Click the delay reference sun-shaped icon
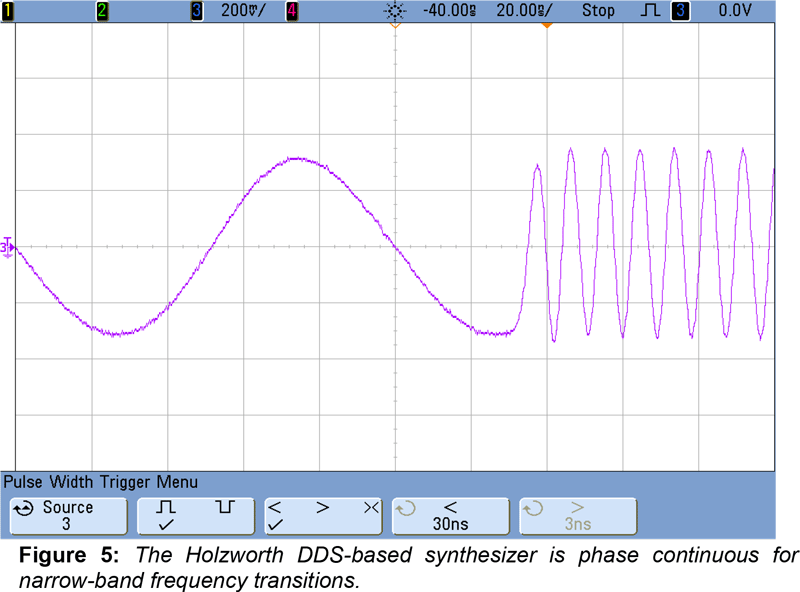800x592 pixels. pyautogui.click(x=395, y=10)
